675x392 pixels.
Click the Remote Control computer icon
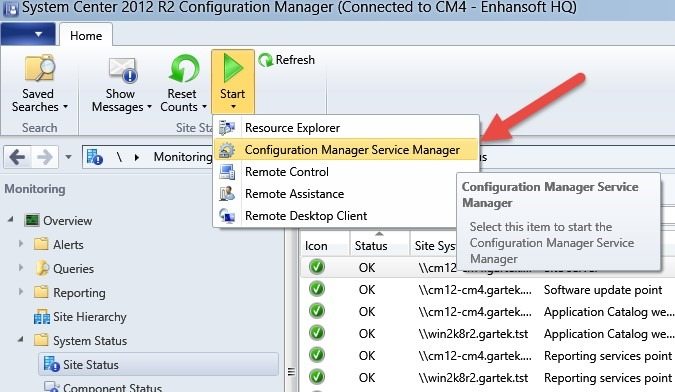(227, 172)
